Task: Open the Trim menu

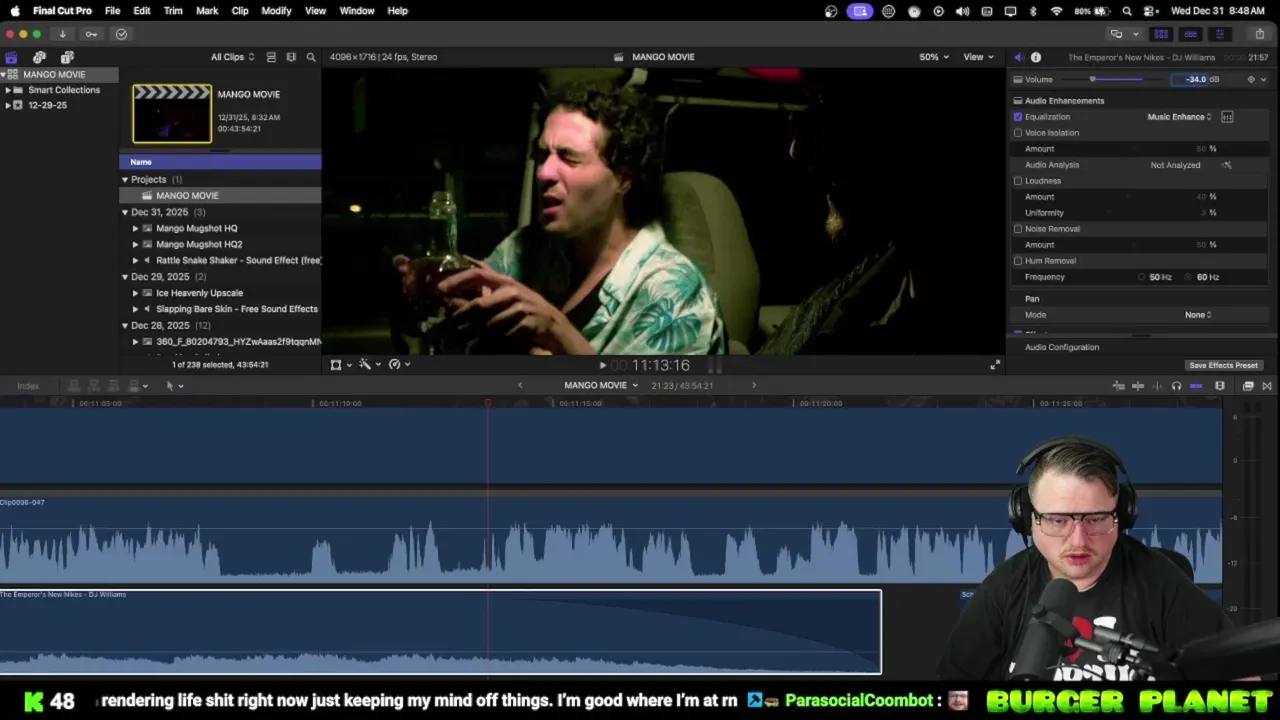Action: click(x=173, y=11)
